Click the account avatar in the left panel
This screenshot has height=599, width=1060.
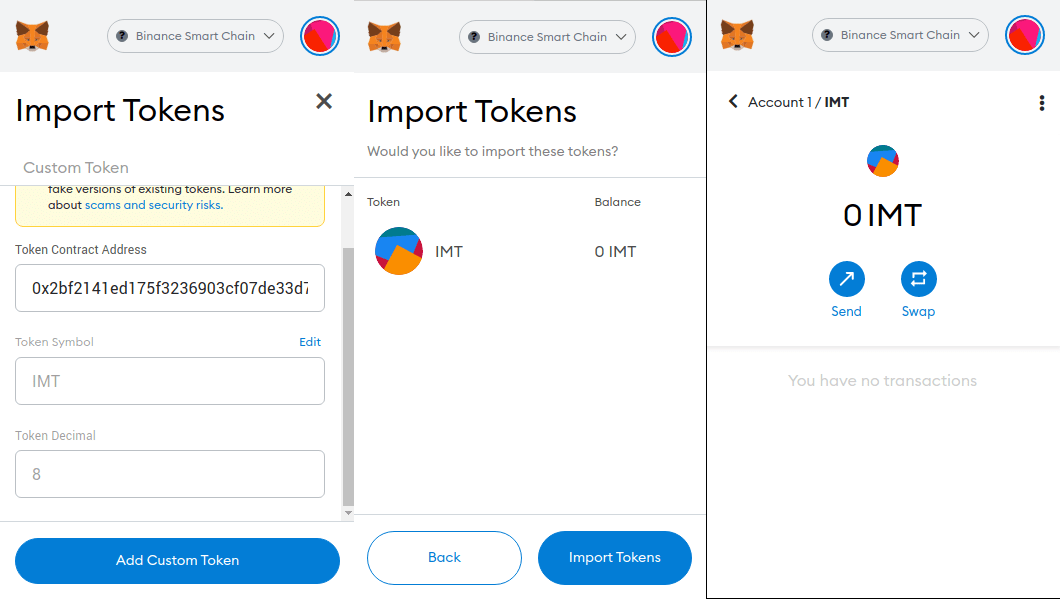point(321,36)
